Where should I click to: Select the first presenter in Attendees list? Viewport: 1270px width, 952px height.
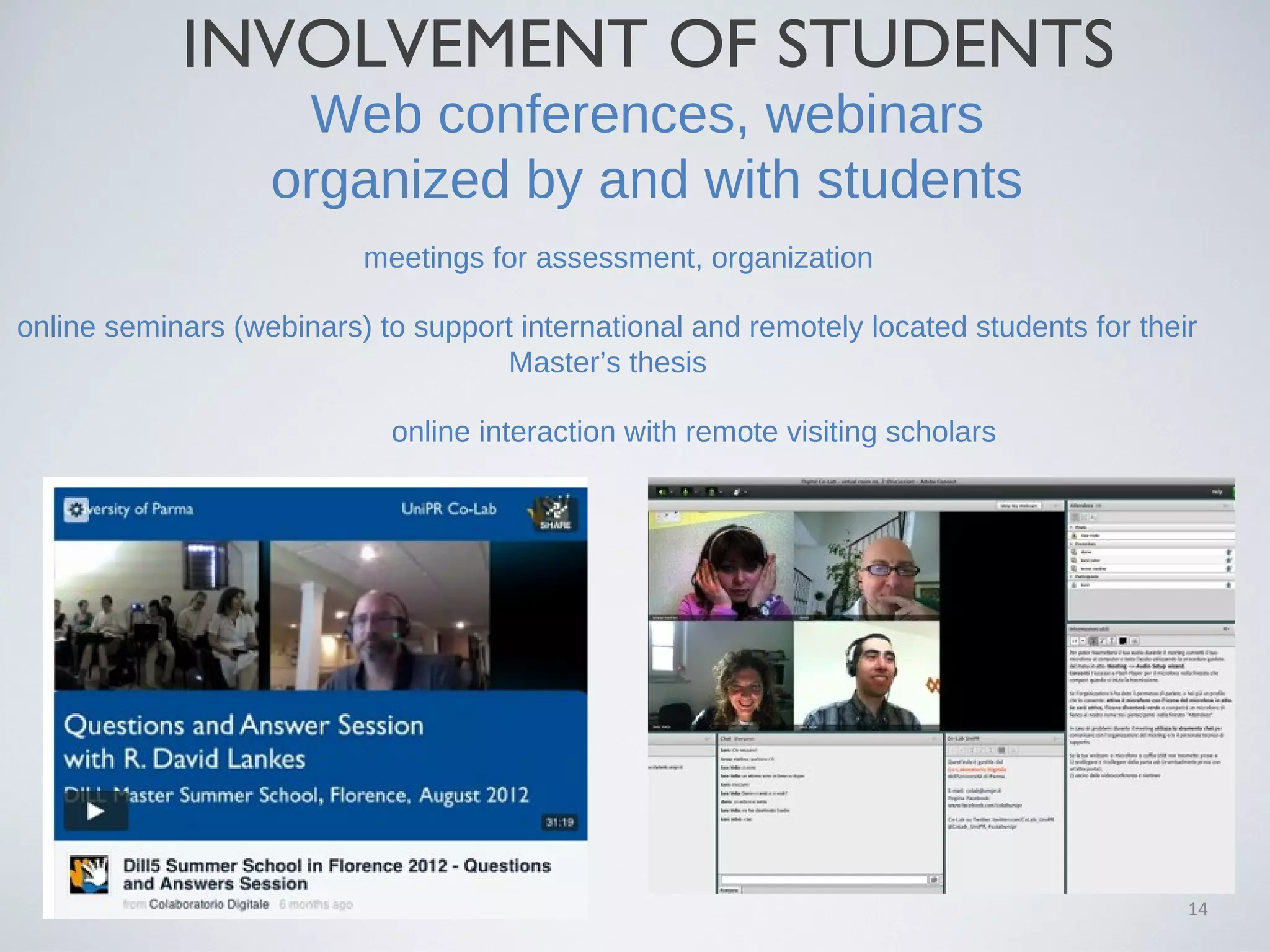[1152, 552]
